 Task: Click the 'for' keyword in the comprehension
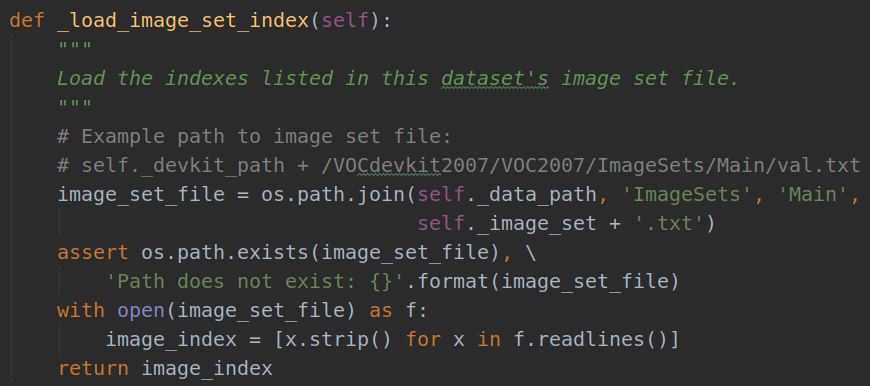pyautogui.click(x=424, y=339)
